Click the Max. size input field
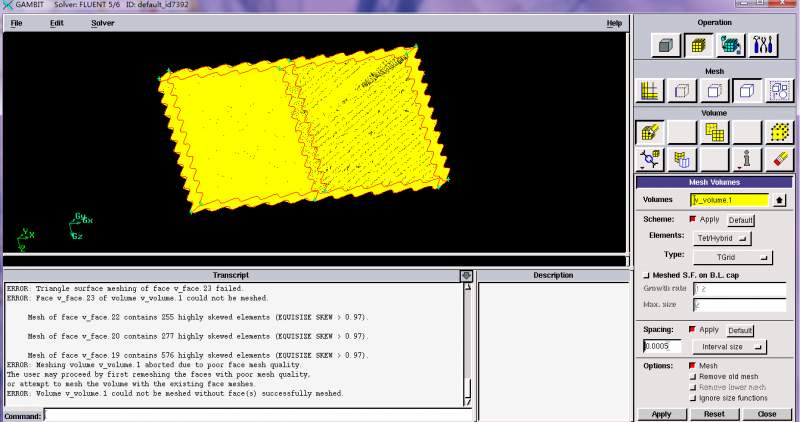The image size is (800, 422). pyautogui.click(x=739, y=305)
